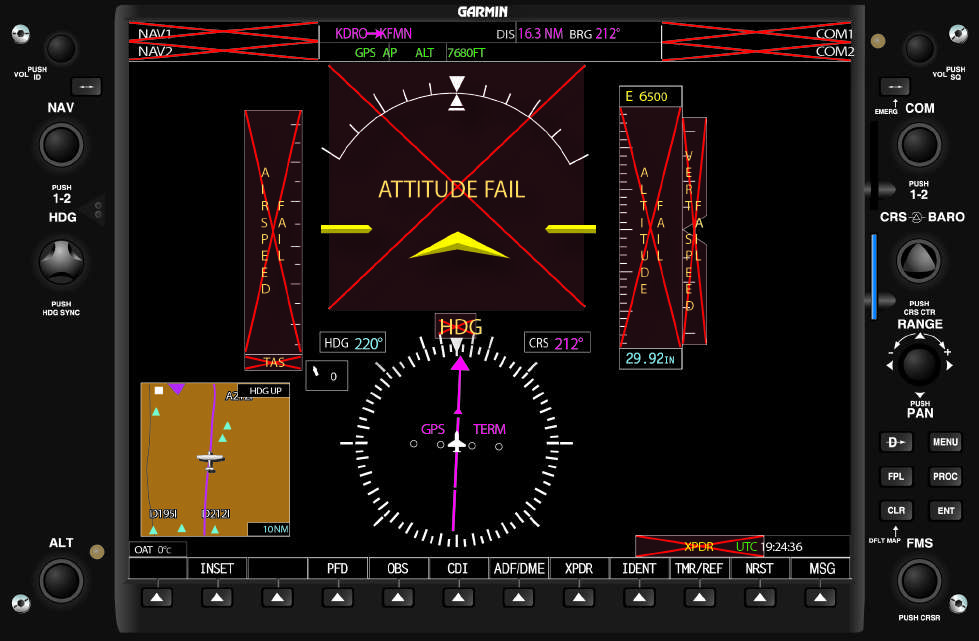Click the KDRO to KFMN route text
Screen dimensions: 979x641
point(373,34)
